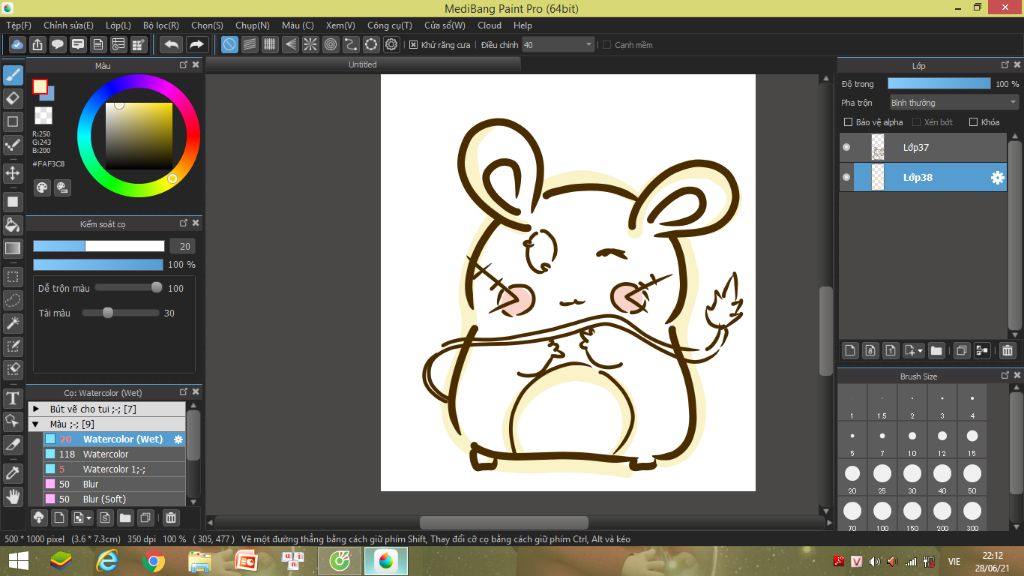Undo the last action in toolbar
The height and width of the screenshot is (576, 1024).
[171, 44]
